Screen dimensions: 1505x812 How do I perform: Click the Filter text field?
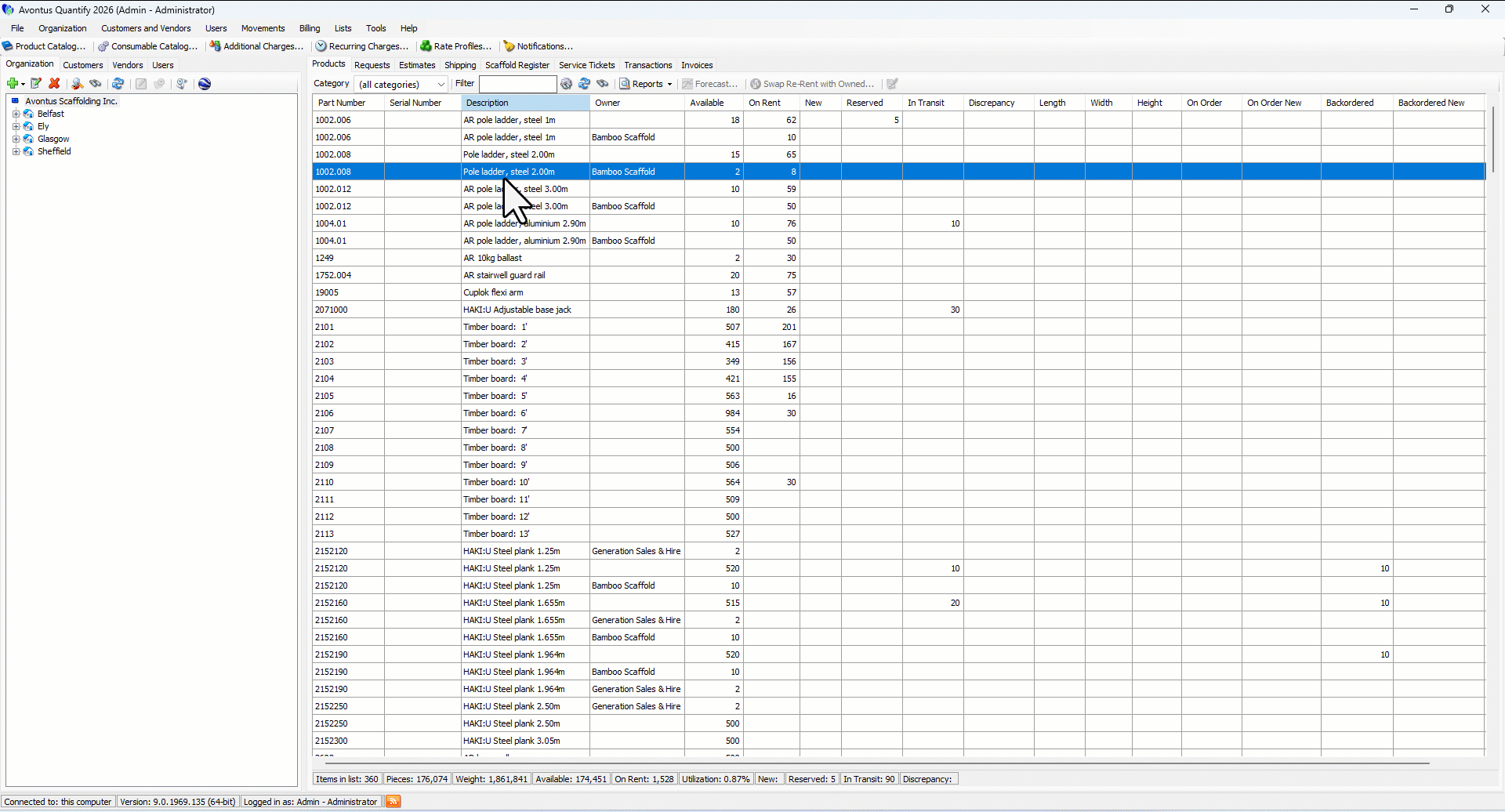click(517, 84)
